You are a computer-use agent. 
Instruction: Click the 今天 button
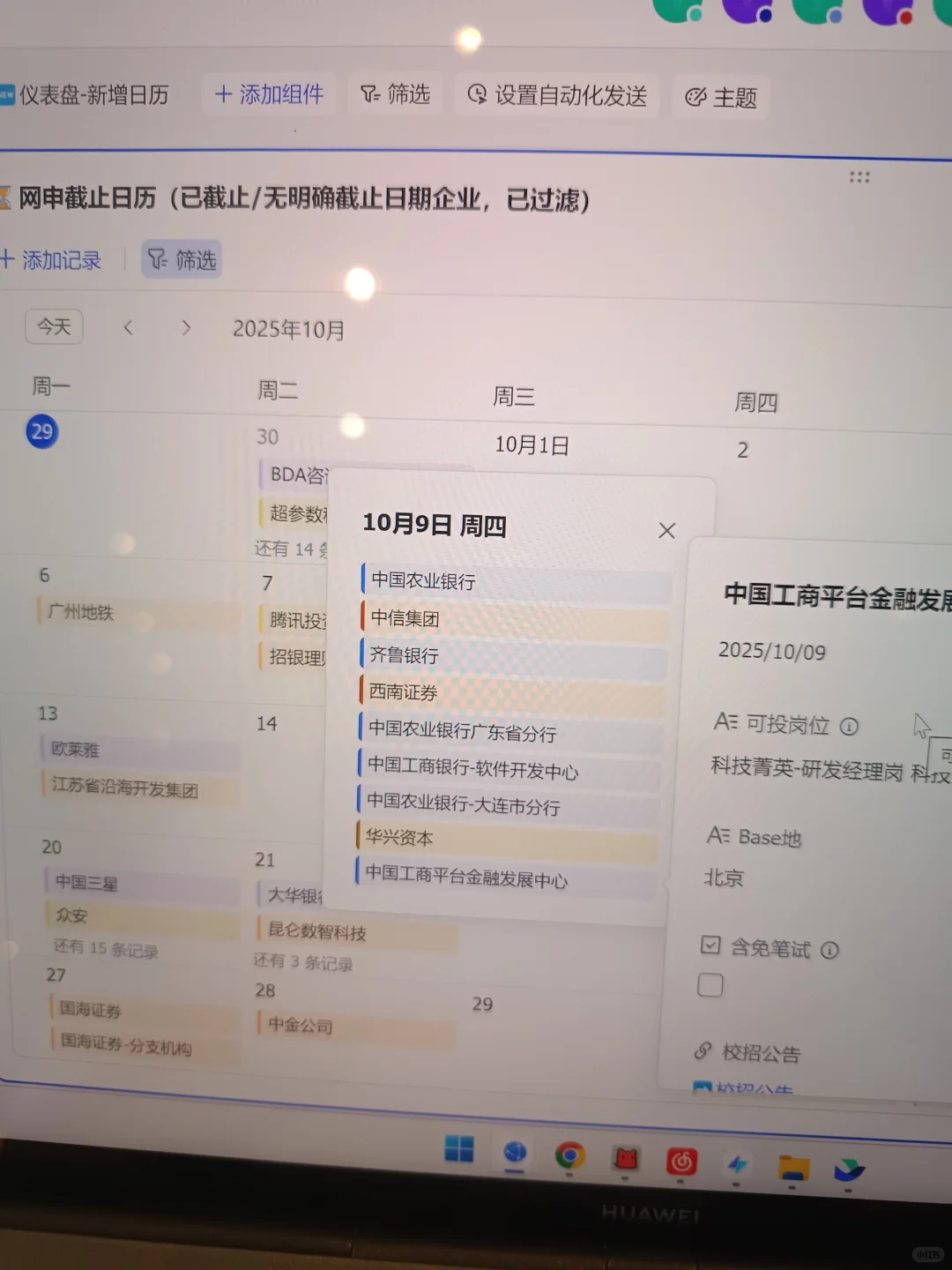click(x=54, y=327)
